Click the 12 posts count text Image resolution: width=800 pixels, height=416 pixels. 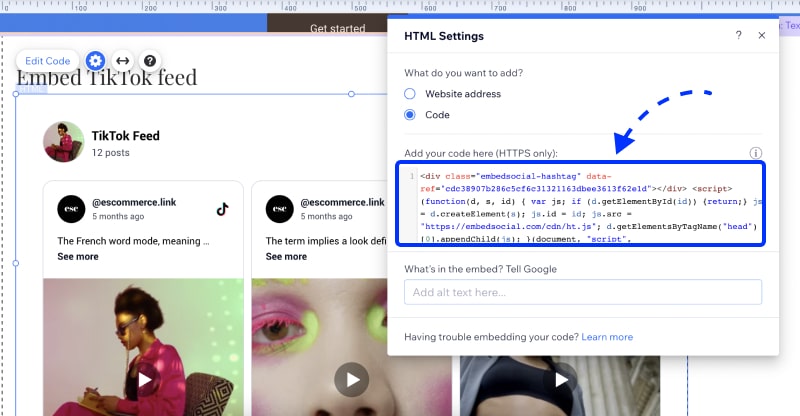click(111, 153)
